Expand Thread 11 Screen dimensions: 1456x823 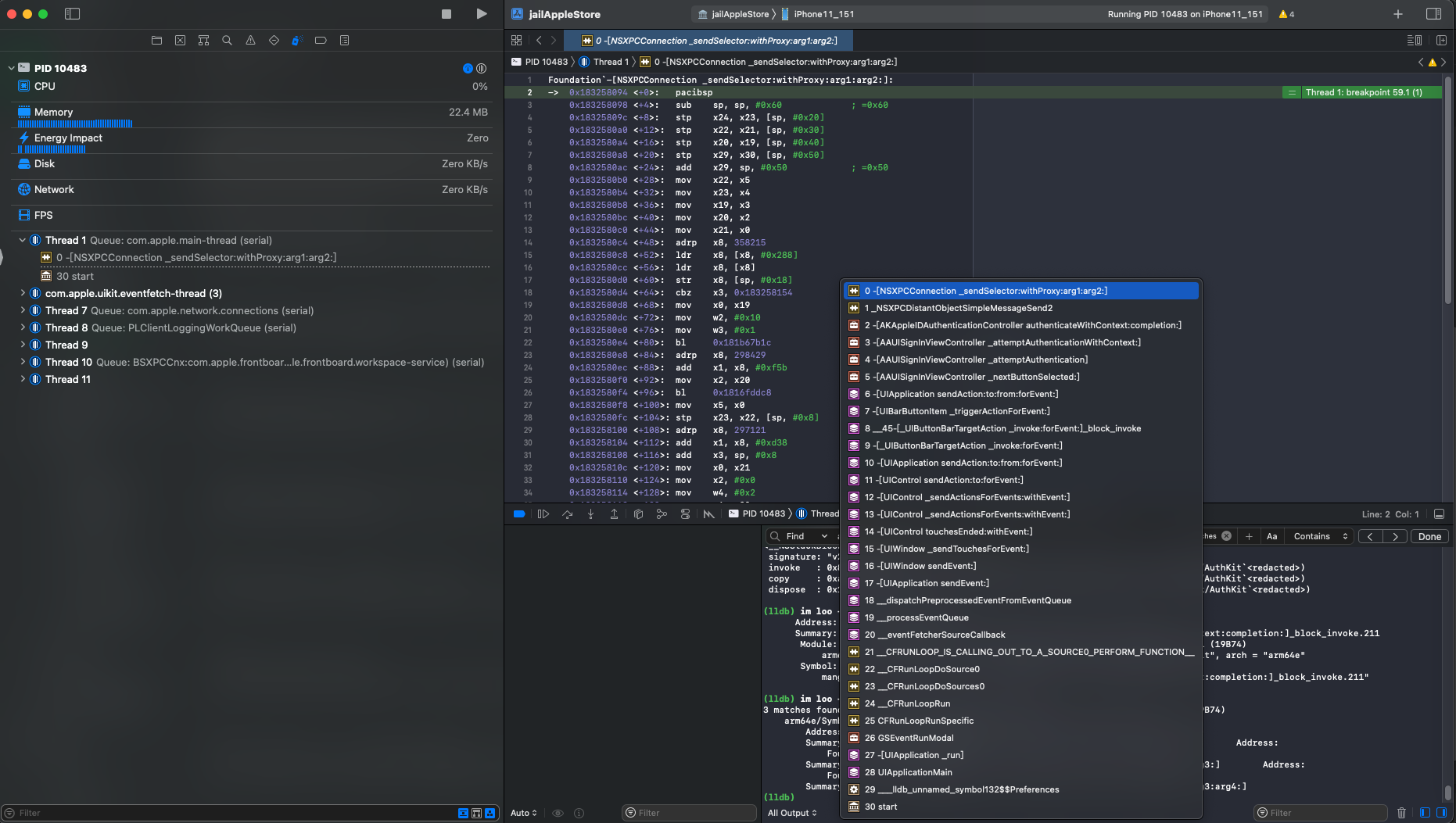coord(22,379)
